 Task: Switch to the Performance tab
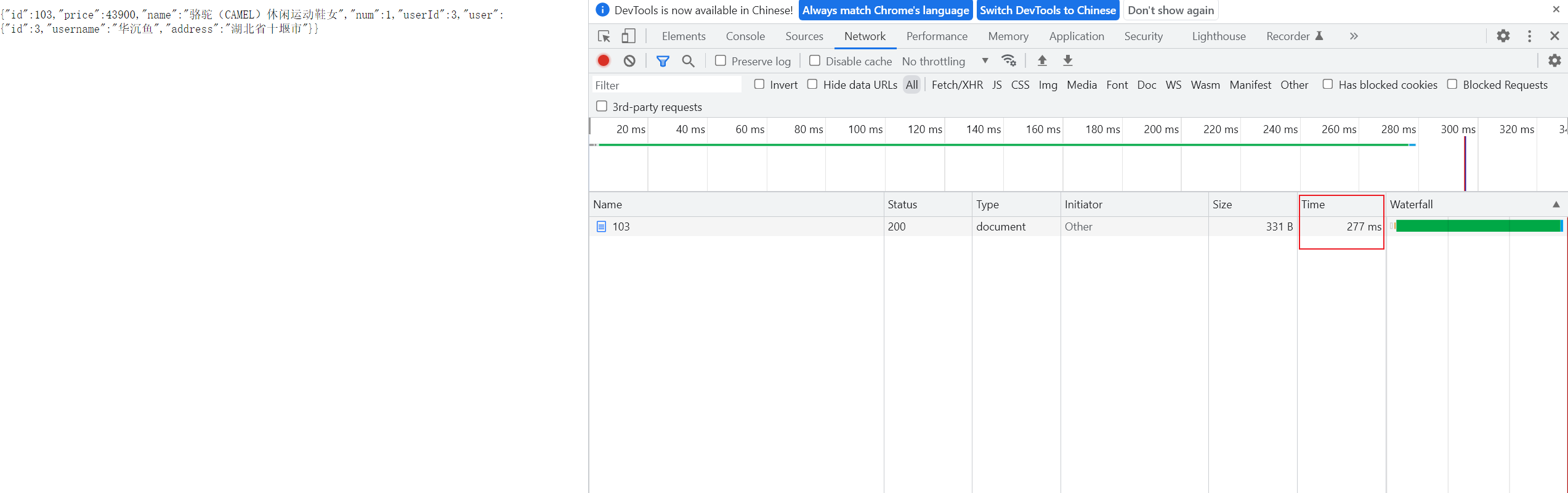tap(937, 36)
